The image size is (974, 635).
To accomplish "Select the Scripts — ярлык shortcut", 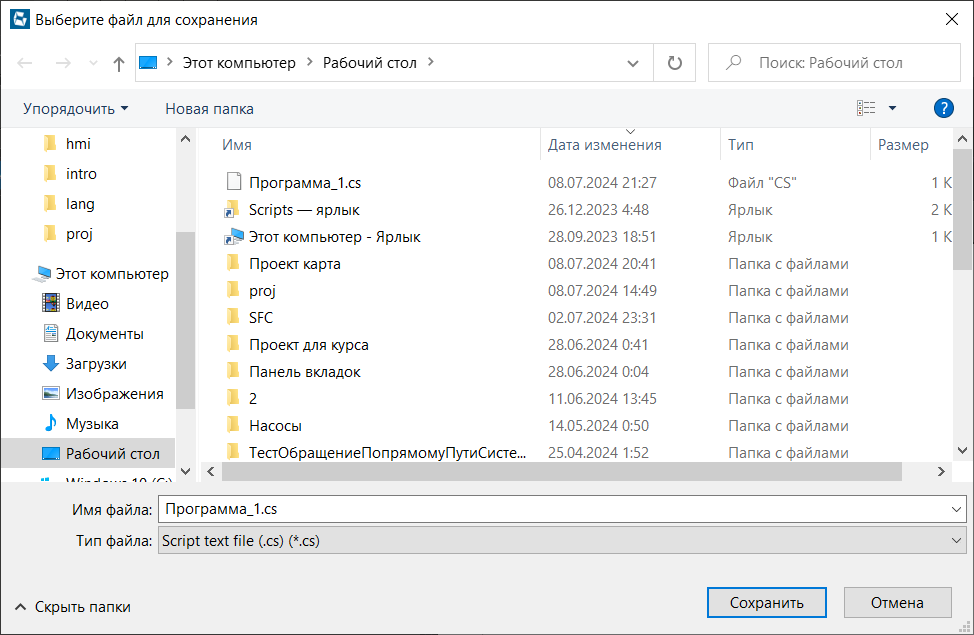I will (x=303, y=210).
